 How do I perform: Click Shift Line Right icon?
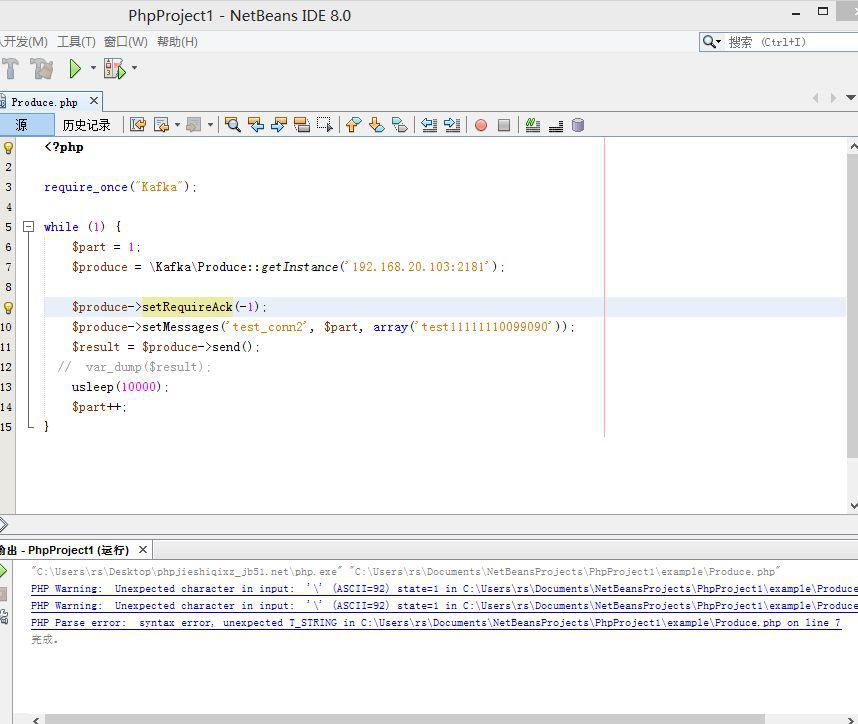point(452,125)
